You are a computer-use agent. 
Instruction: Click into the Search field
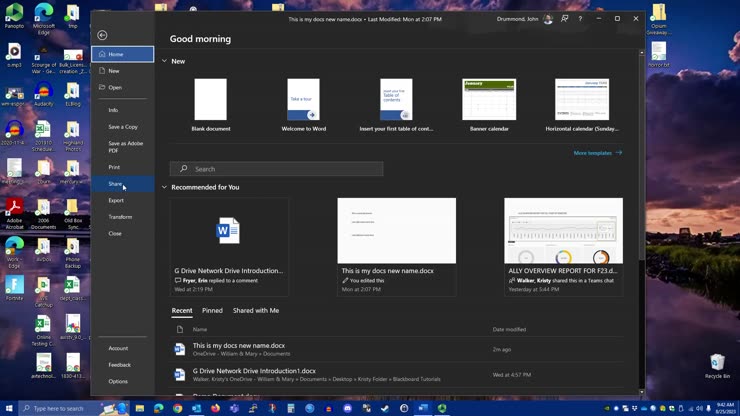pos(277,169)
